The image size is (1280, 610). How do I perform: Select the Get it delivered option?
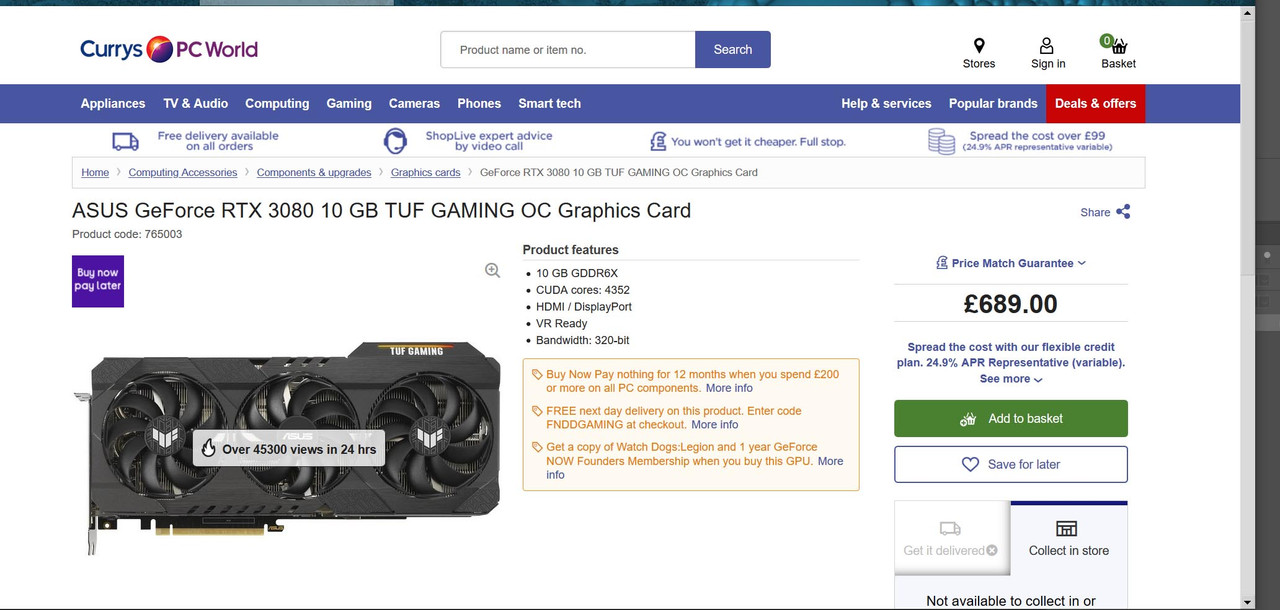[951, 541]
